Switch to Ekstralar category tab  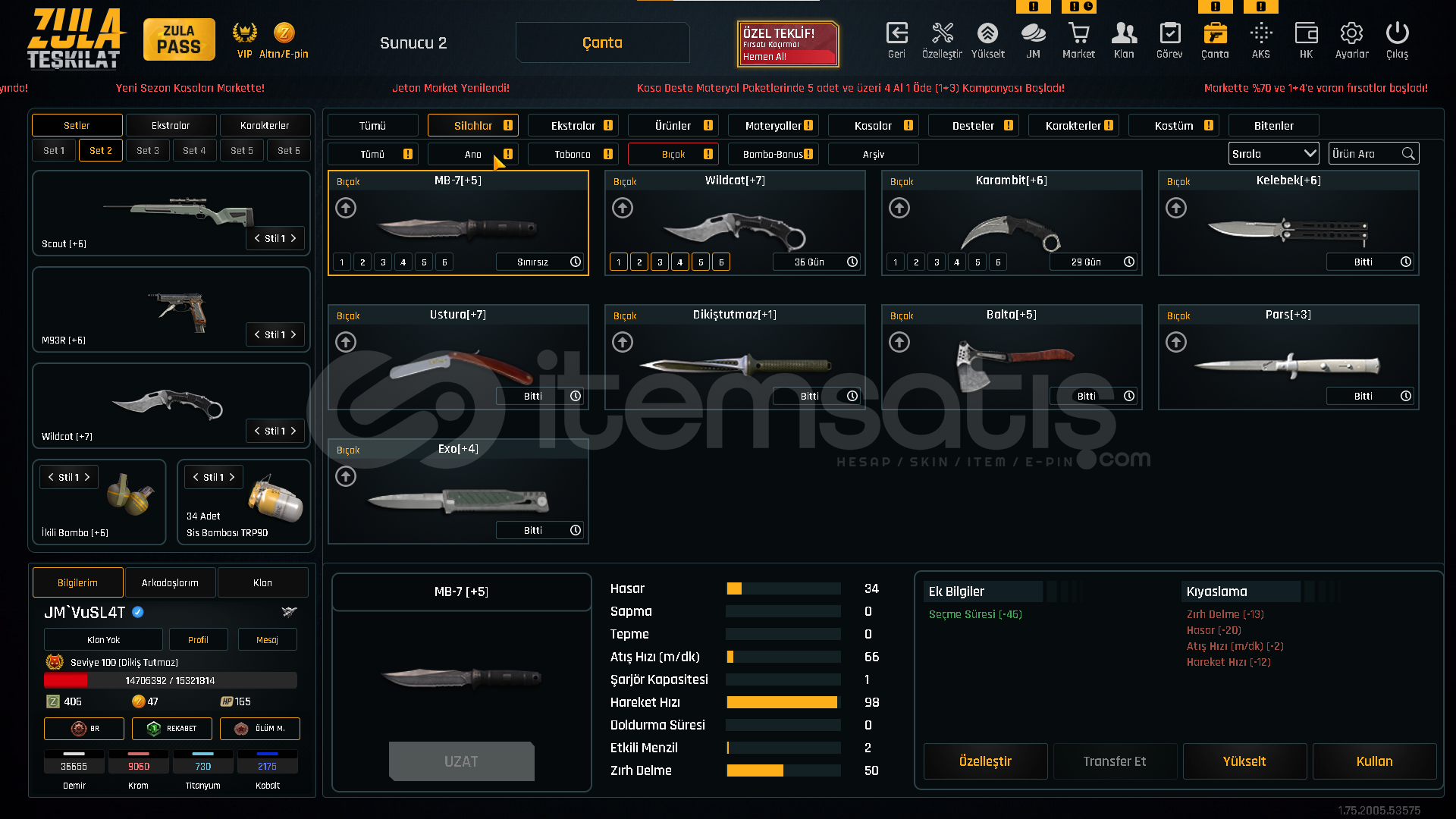coord(573,125)
